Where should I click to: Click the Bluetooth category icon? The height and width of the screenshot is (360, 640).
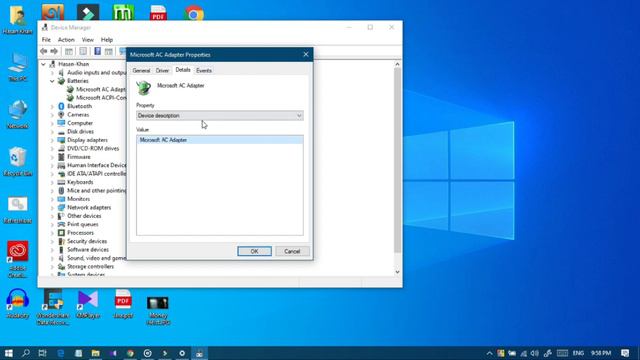tap(61, 106)
